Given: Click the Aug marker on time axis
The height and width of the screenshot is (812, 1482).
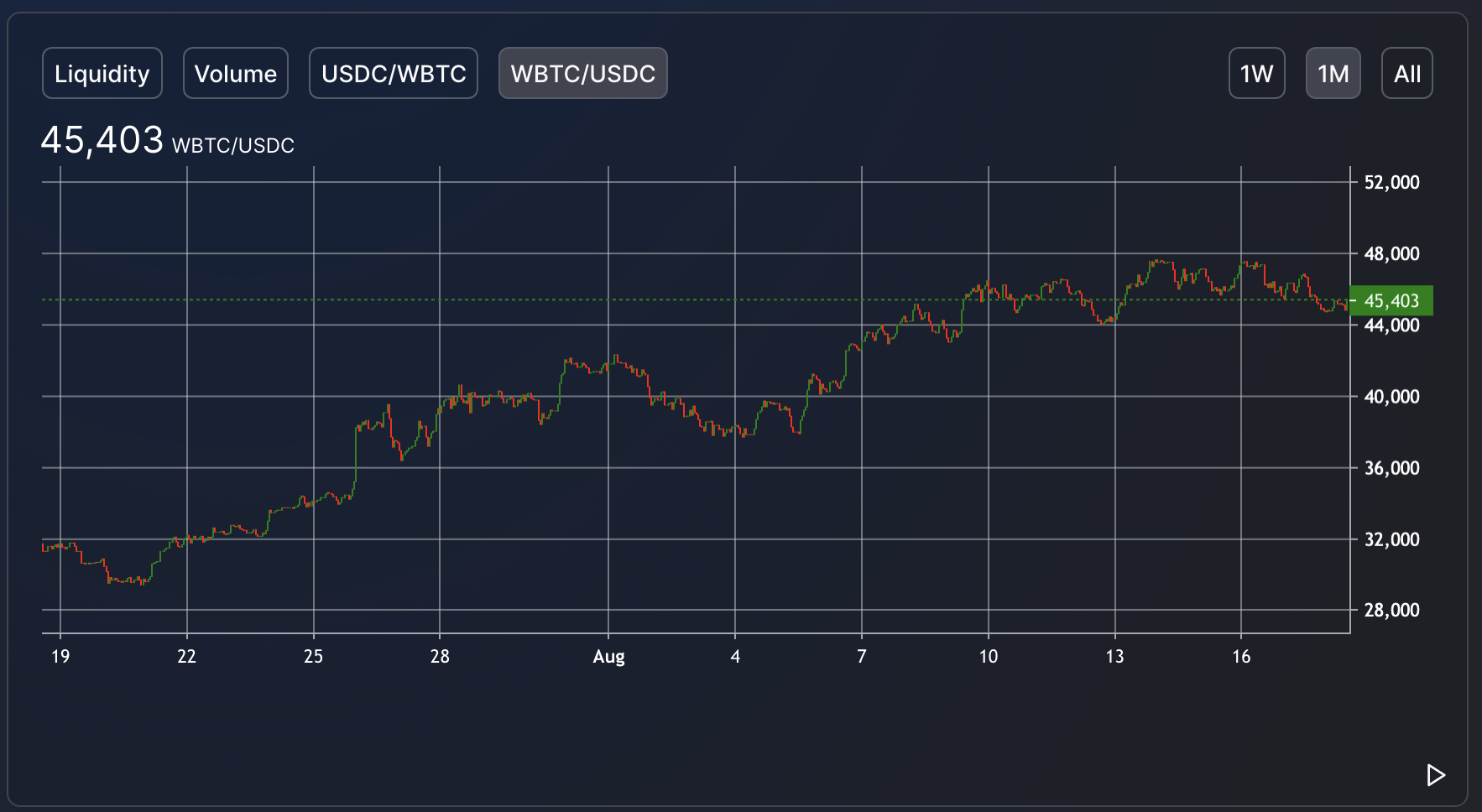Looking at the screenshot, I should tap(608, 656).
